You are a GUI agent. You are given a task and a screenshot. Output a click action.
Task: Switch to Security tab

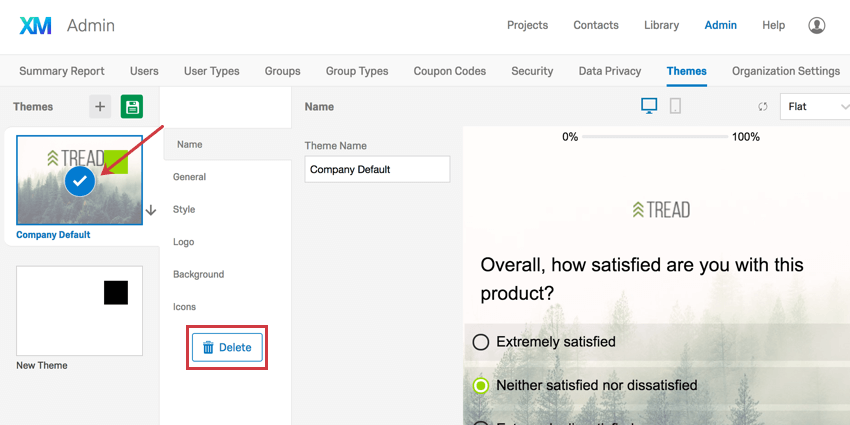[532, 71]
